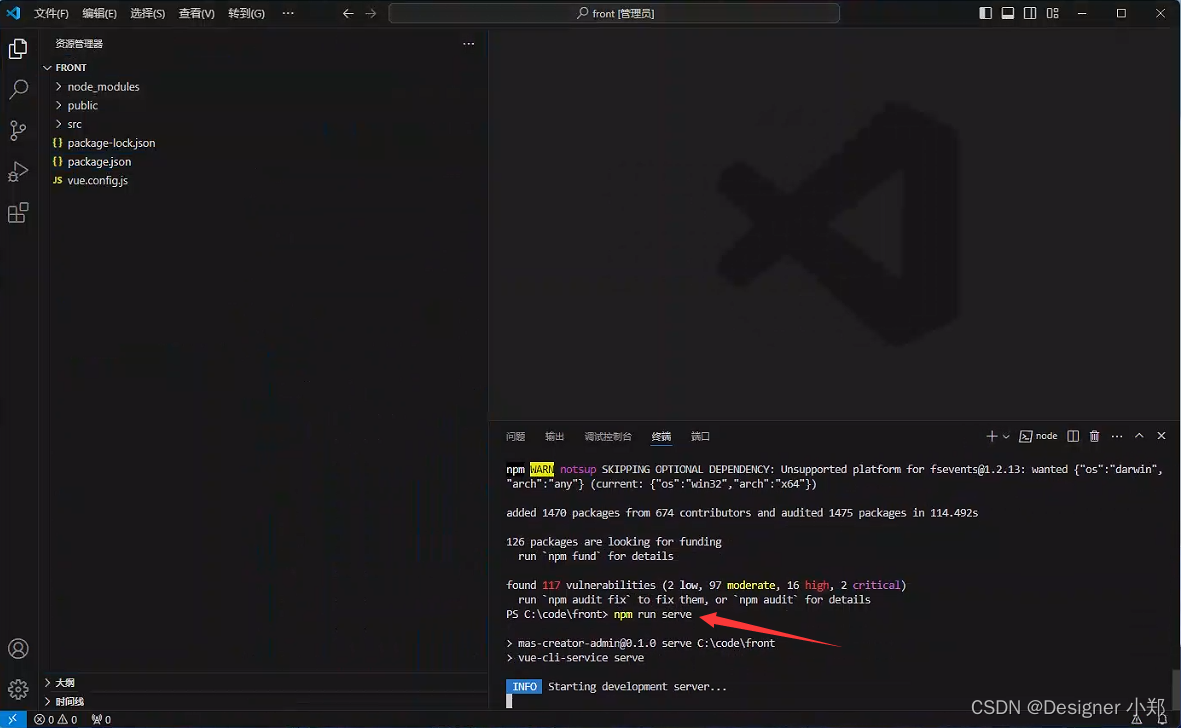Toggle the secondary side bar layout icon
Screen dimensions: 1181x728
pos(1030,13)
